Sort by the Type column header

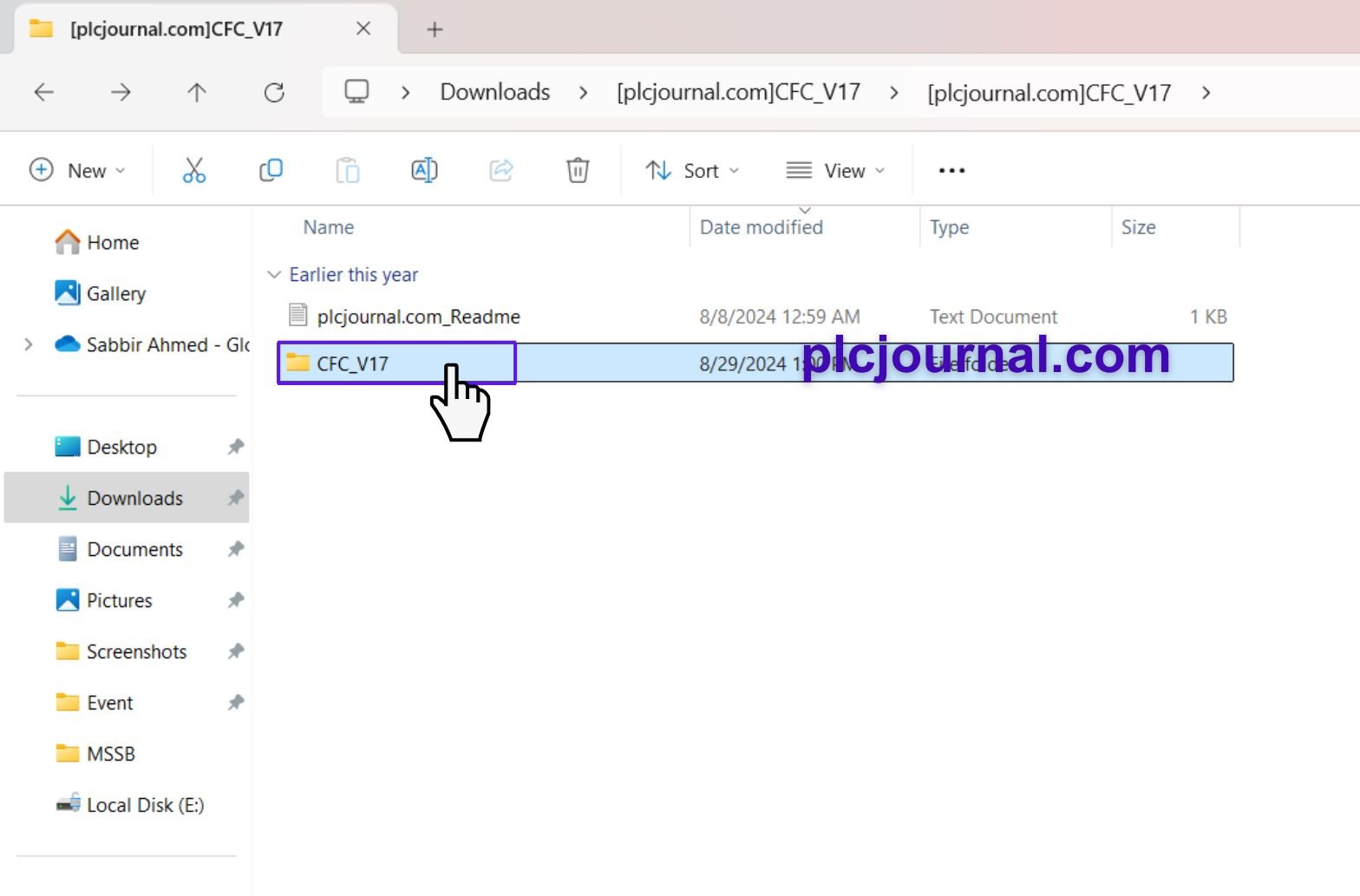949,227
